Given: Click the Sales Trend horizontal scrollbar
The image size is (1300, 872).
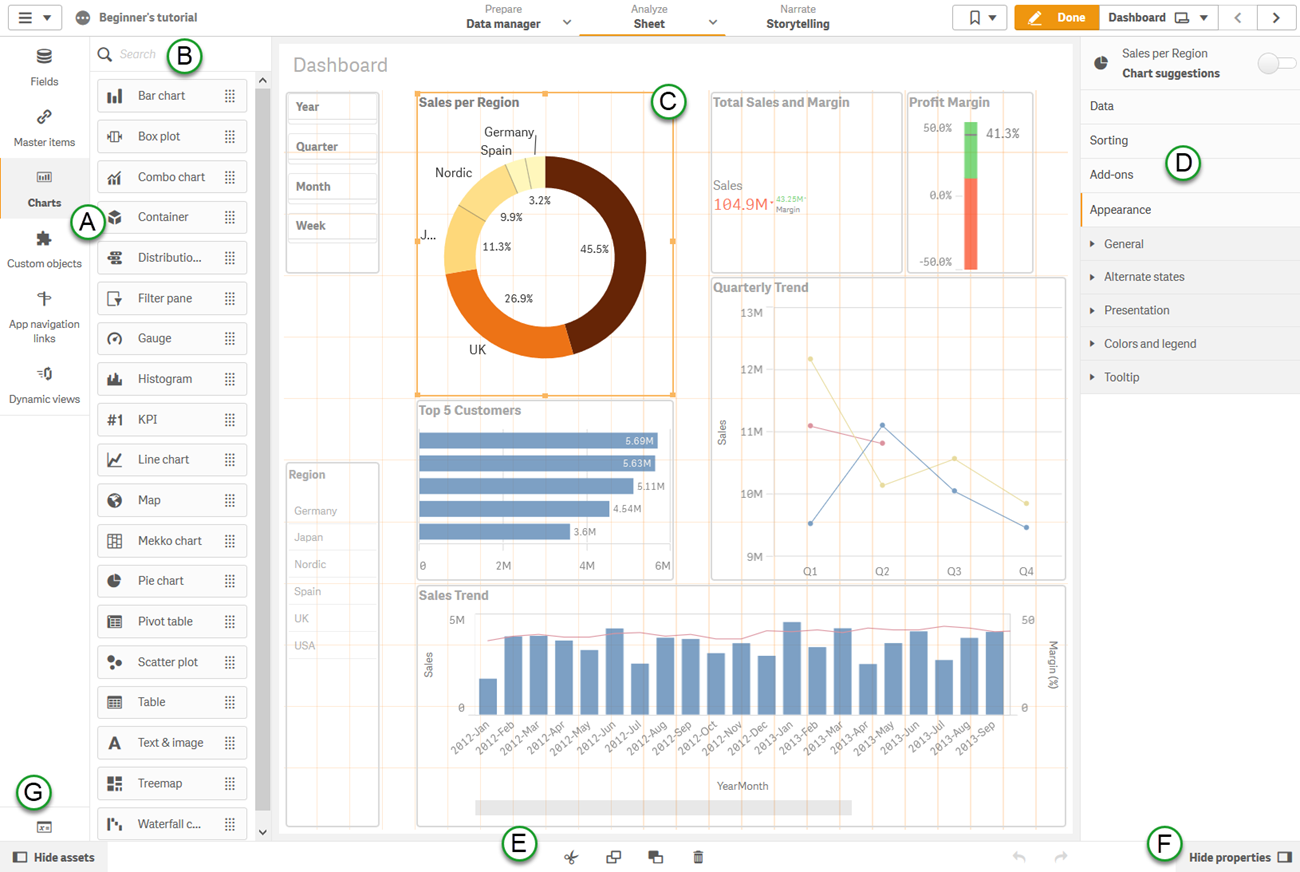Looking at the screenshot, I should [663, 807].
